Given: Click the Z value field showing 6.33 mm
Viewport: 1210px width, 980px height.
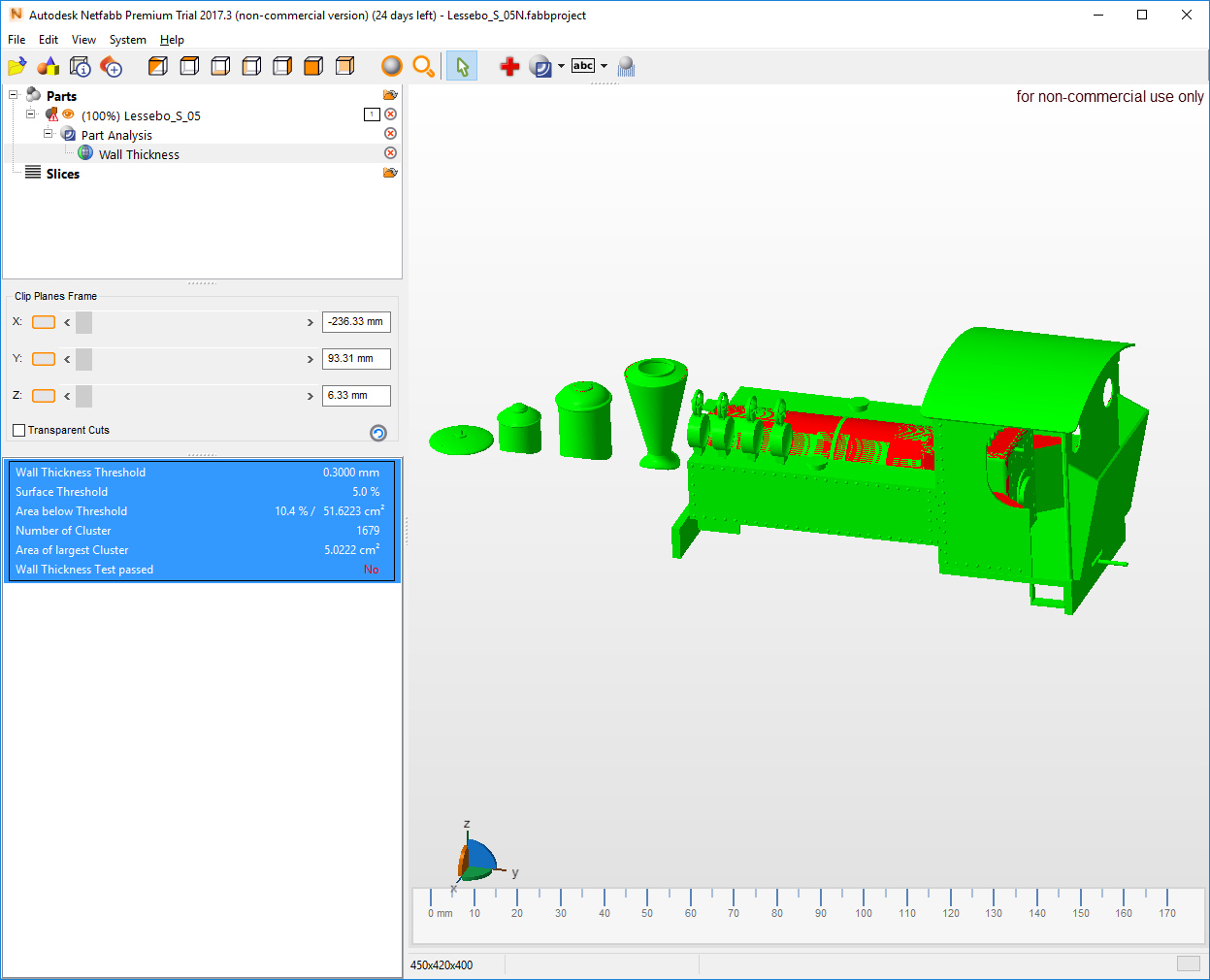Looking at the screenshot, I should [x=356, y=396].
